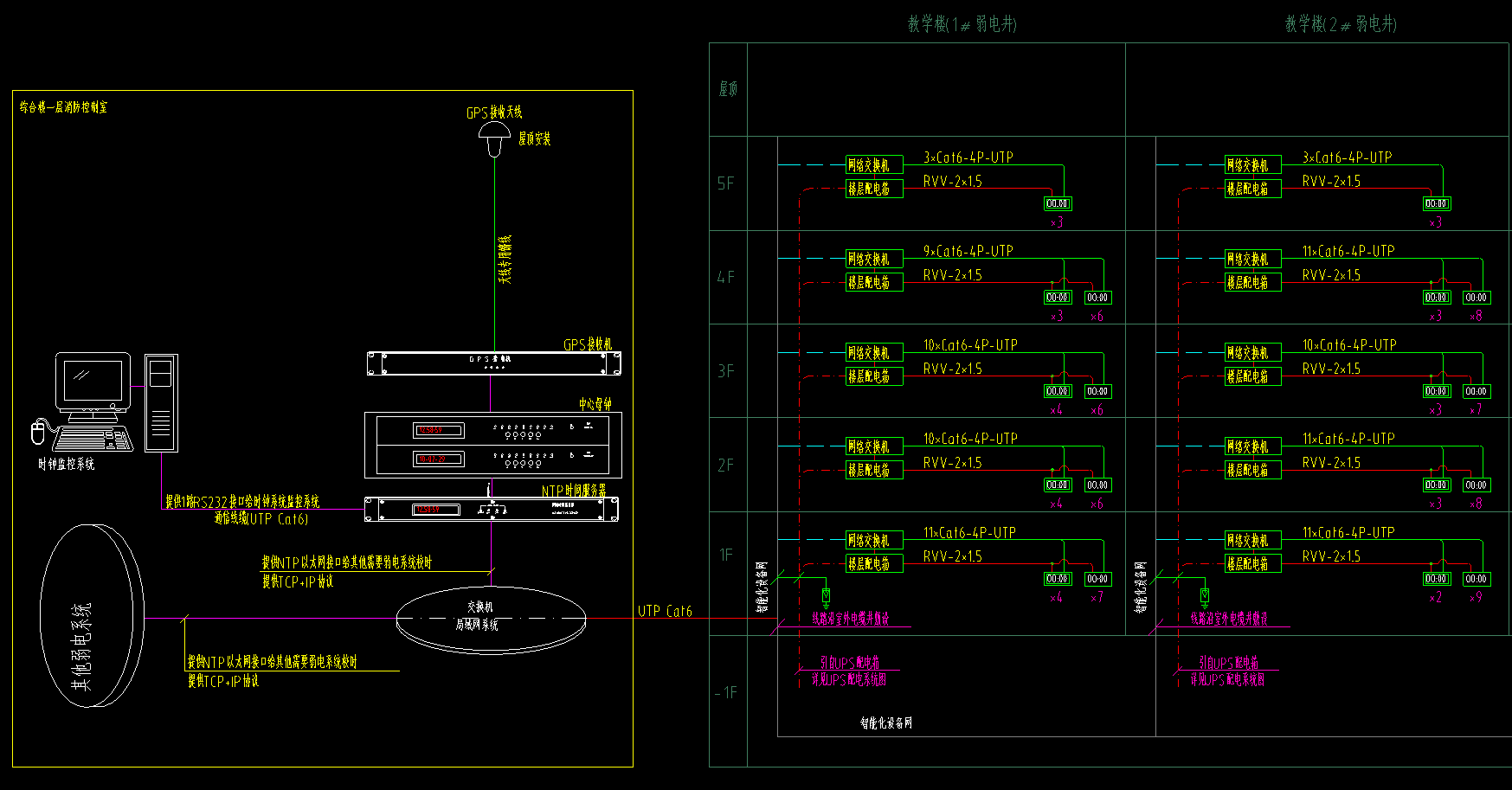Click the 屋顶安装 note
Viewport: 1512px width, 790px height.
pos(534,138)
